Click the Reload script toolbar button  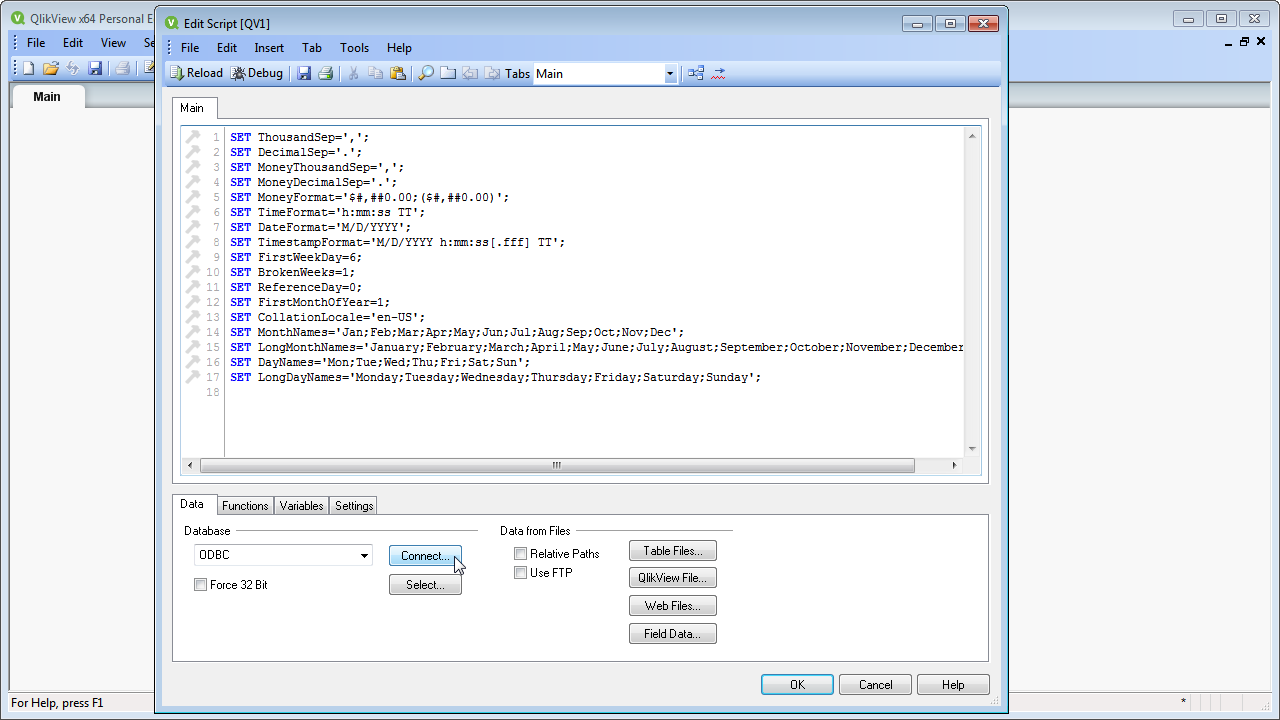[196, 73]
